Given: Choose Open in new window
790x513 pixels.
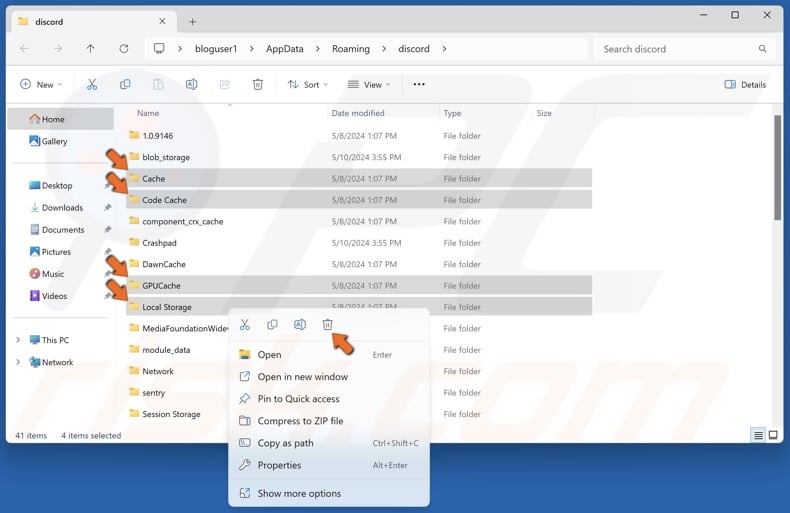Looking at the screenshot, I should click(329, 377).
